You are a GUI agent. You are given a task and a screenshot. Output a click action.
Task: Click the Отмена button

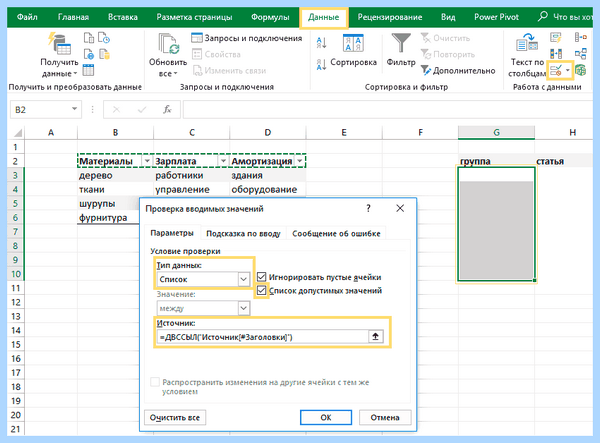(385, 417)
